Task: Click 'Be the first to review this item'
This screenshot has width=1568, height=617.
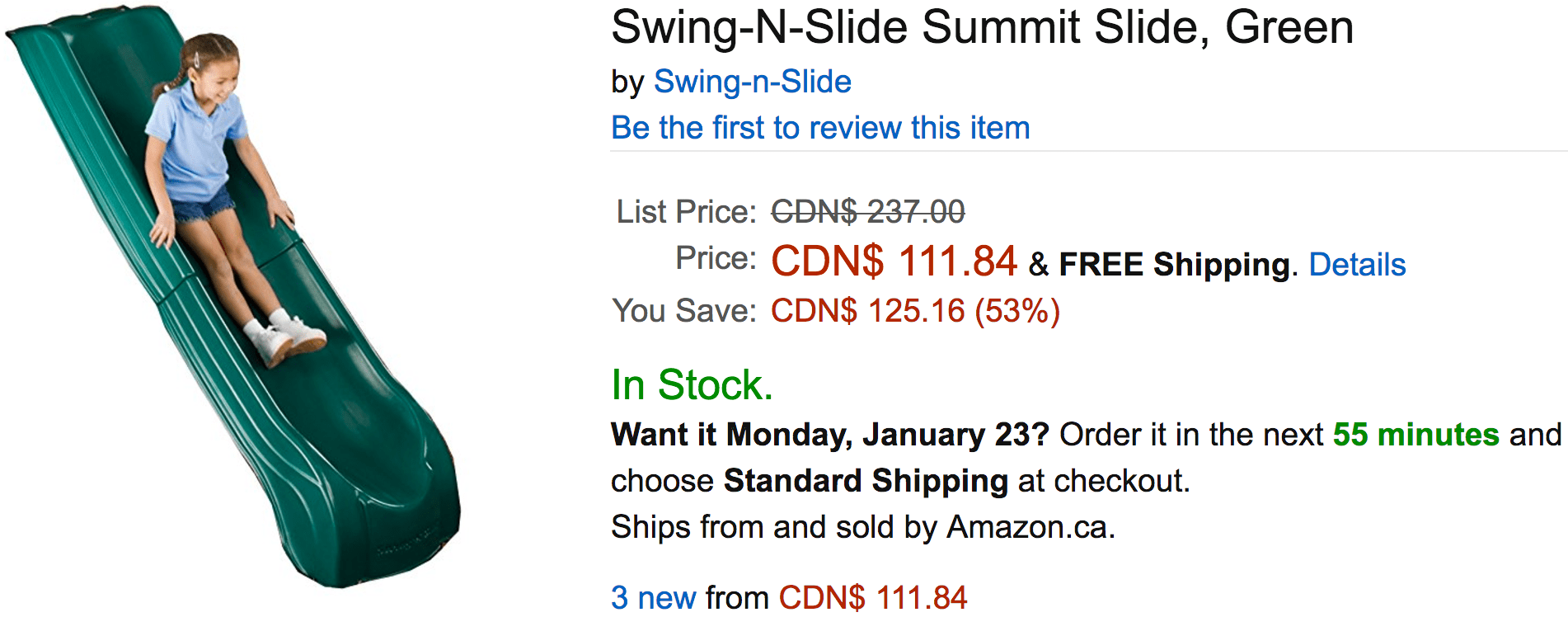Action: [x=820, y=128]
